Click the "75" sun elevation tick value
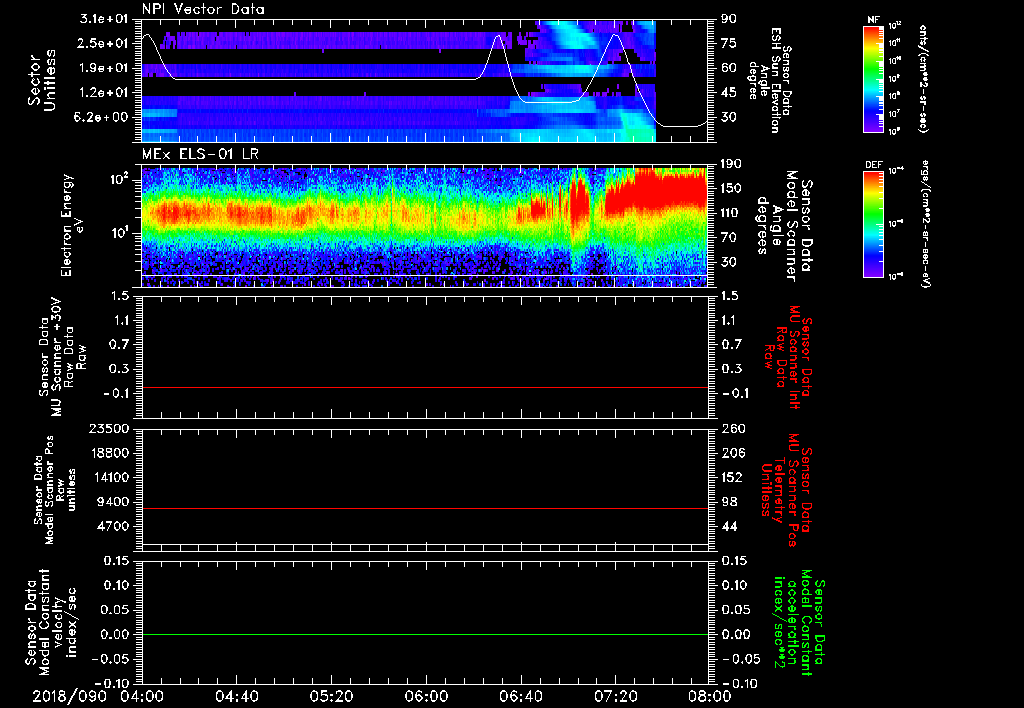The image size is (1024, 708). coord(728,43)
